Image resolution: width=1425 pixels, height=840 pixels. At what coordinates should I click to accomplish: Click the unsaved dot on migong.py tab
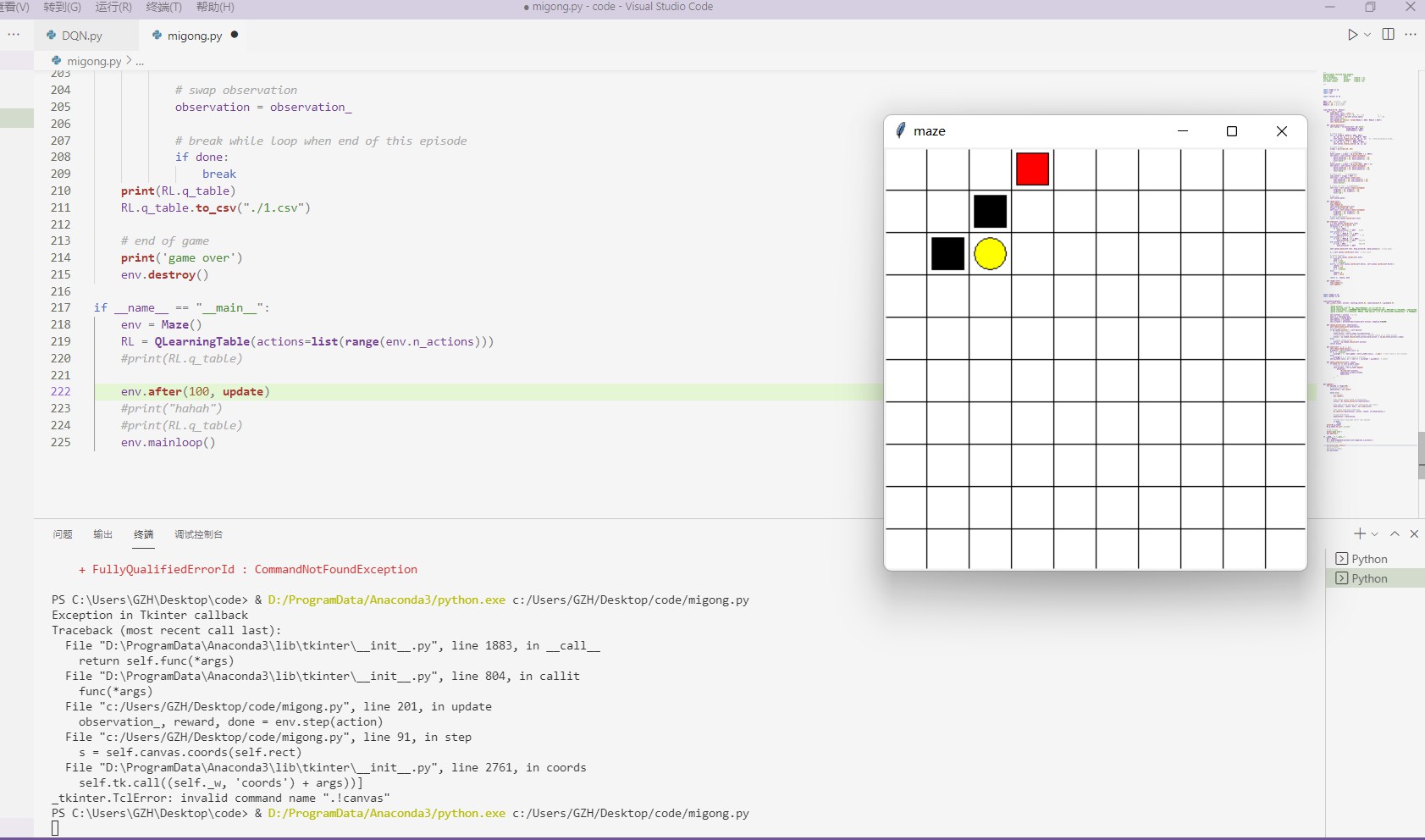235,35
